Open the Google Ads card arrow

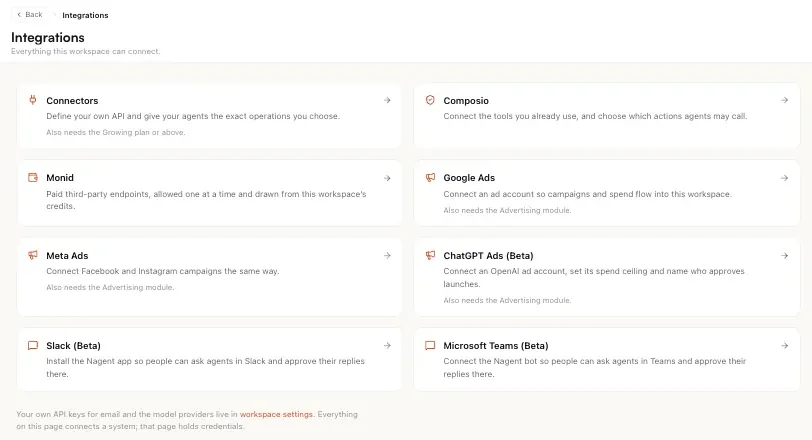(785, 178)
